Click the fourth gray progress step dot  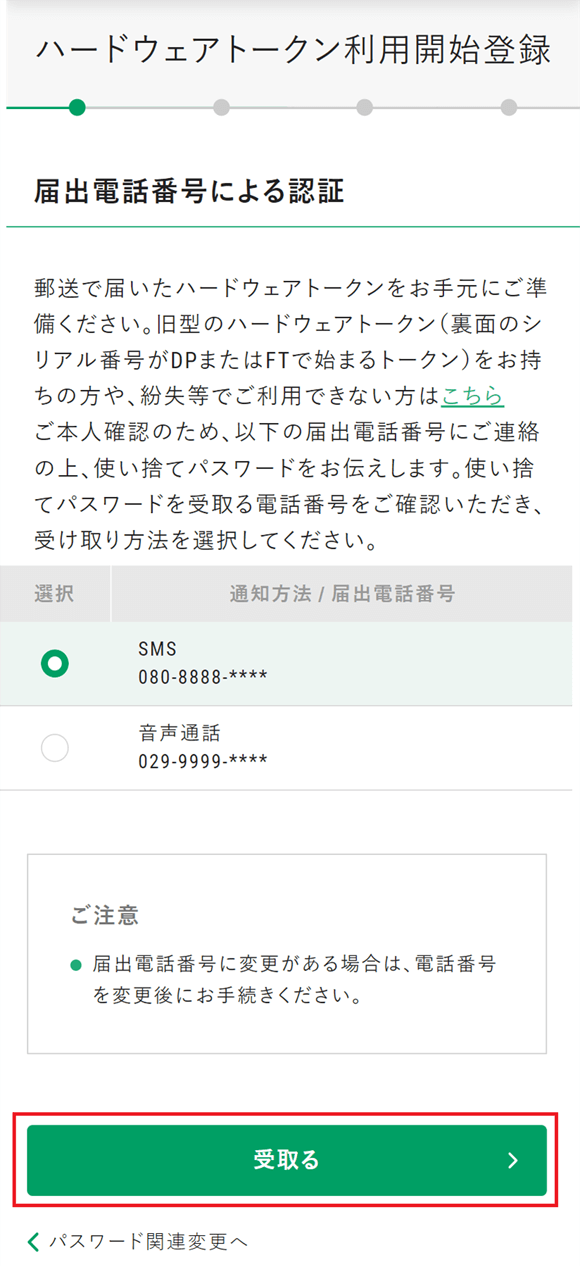point(508,107)
